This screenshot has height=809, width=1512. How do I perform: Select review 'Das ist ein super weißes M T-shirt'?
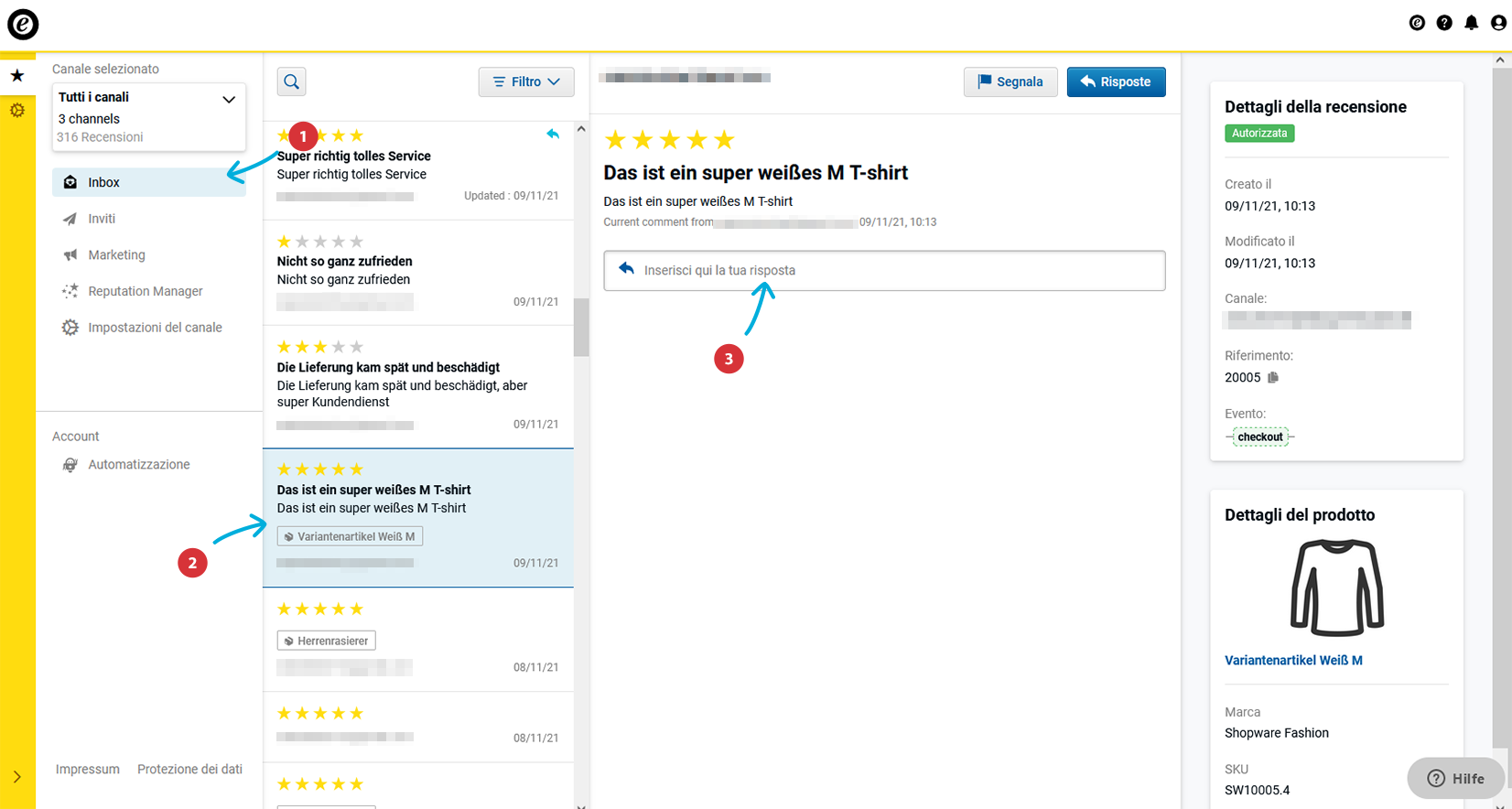coord(418,518)
